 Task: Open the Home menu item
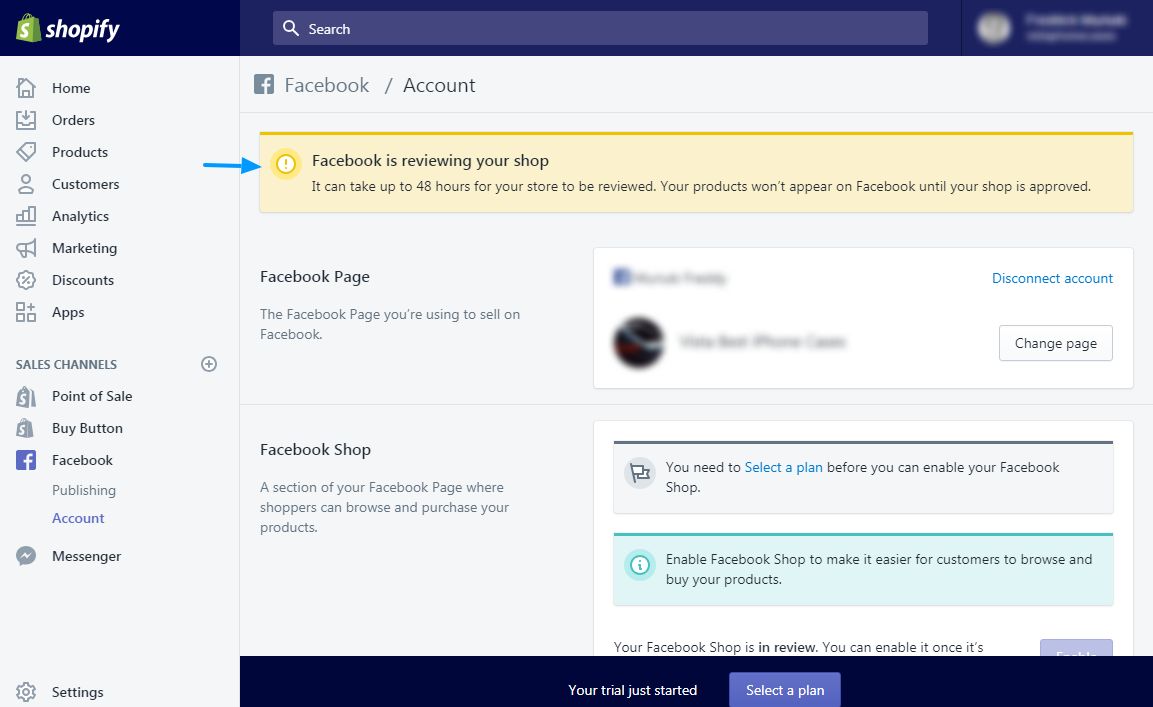click(71, 88)
